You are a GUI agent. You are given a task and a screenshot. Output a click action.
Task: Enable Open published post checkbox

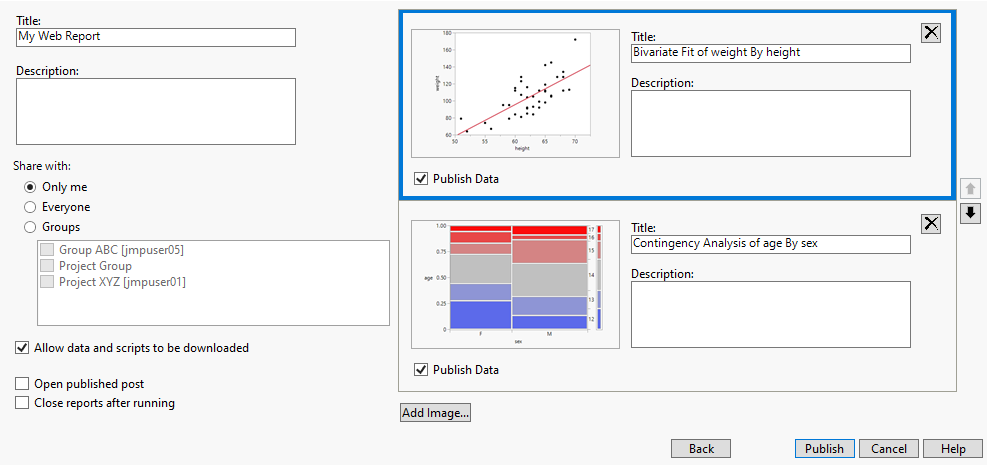coord(22,384)
